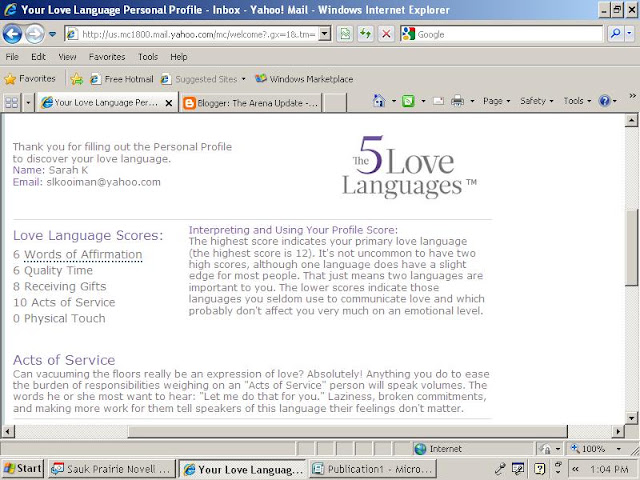This screenshot has height=480, width=640.
Task: Click the 100% zoom level button
Action: (588, 449)
